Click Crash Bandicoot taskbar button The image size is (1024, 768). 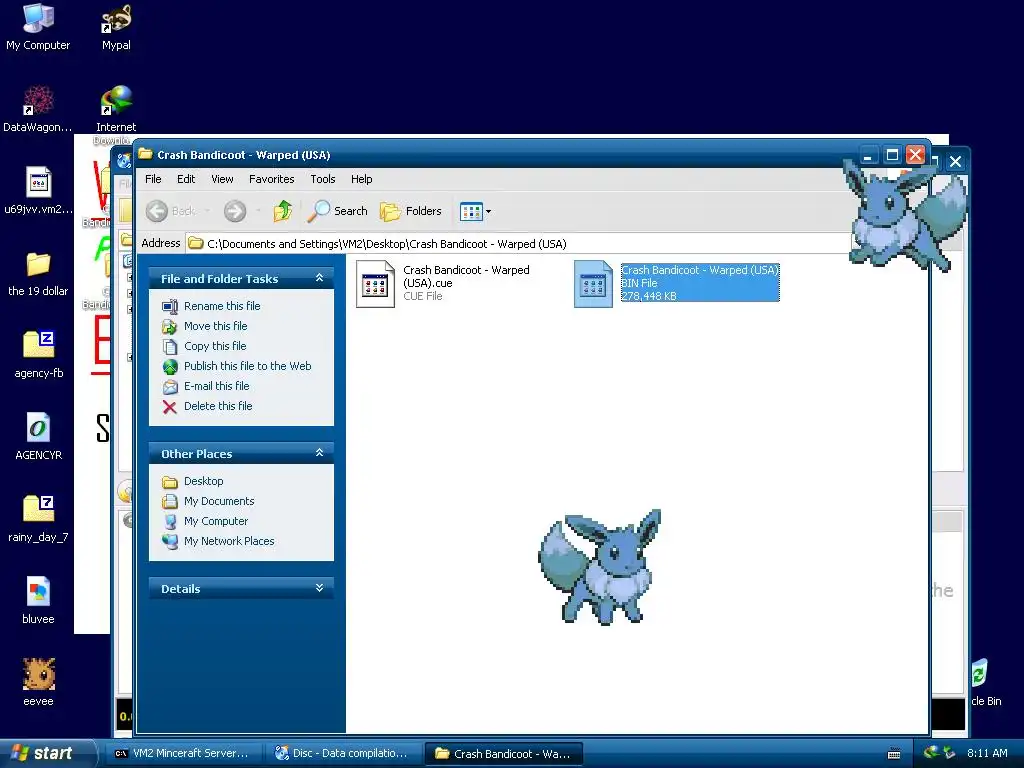(x=503, y=754)
